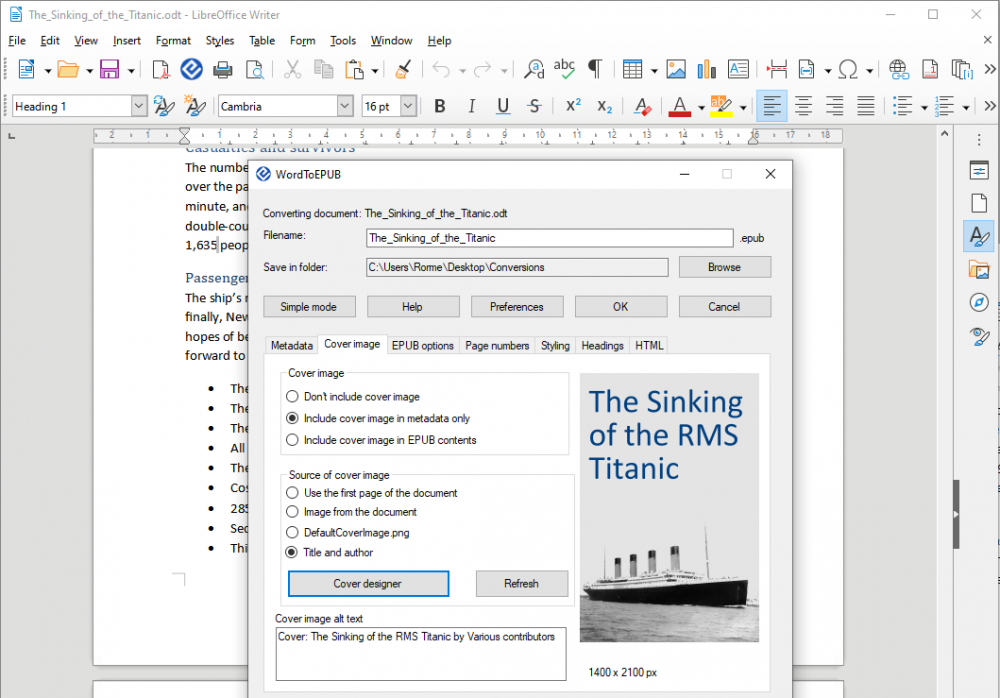Screen dimensions: 1000x698
Task: Expand the Cambria font name dropdown
Action: point(344,106)
